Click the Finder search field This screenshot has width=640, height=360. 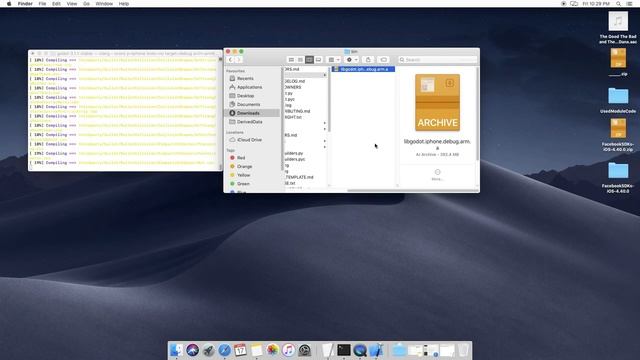437,60
